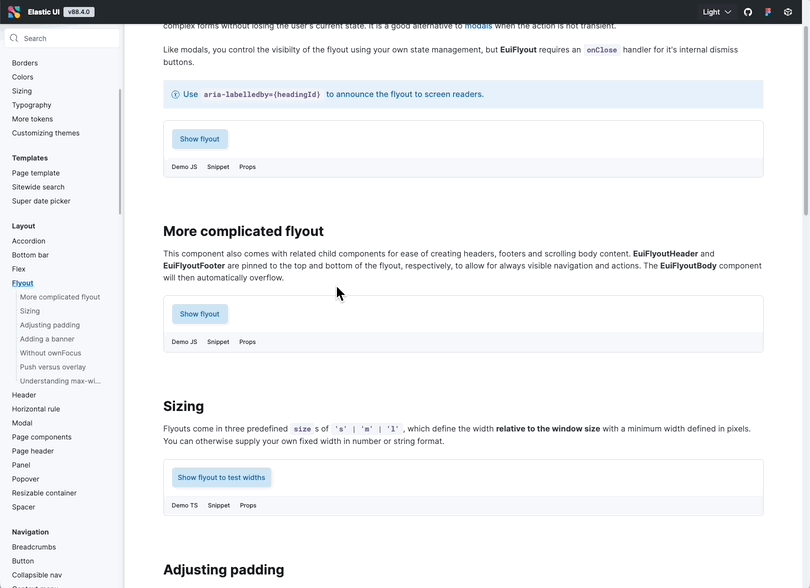
Task: Click the magnifier icon in the search bar
Action: pyautogui.click(x=14, y=37)
